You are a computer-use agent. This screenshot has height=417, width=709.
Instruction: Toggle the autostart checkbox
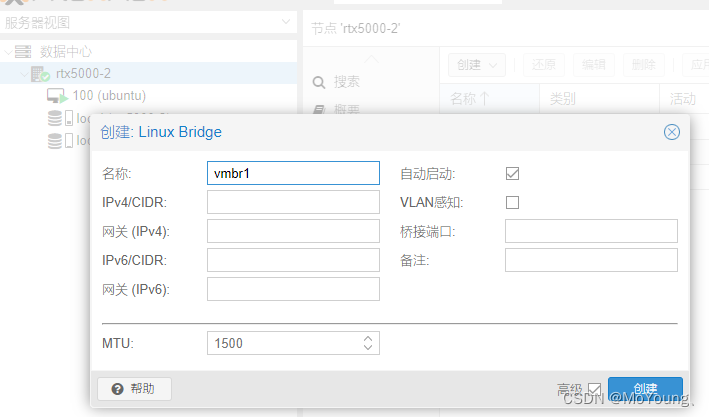point(513,173)
